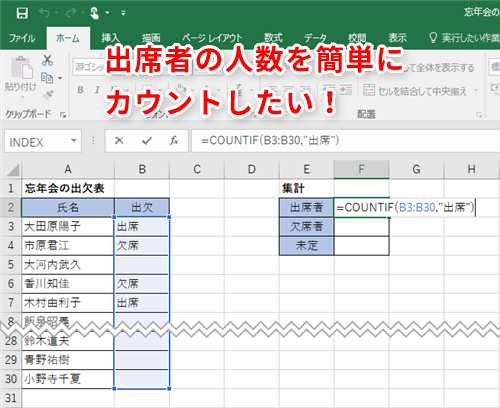Click the formula bar COUNTIF text
This screenshot has height=408, width=500.
pos(270,141)
